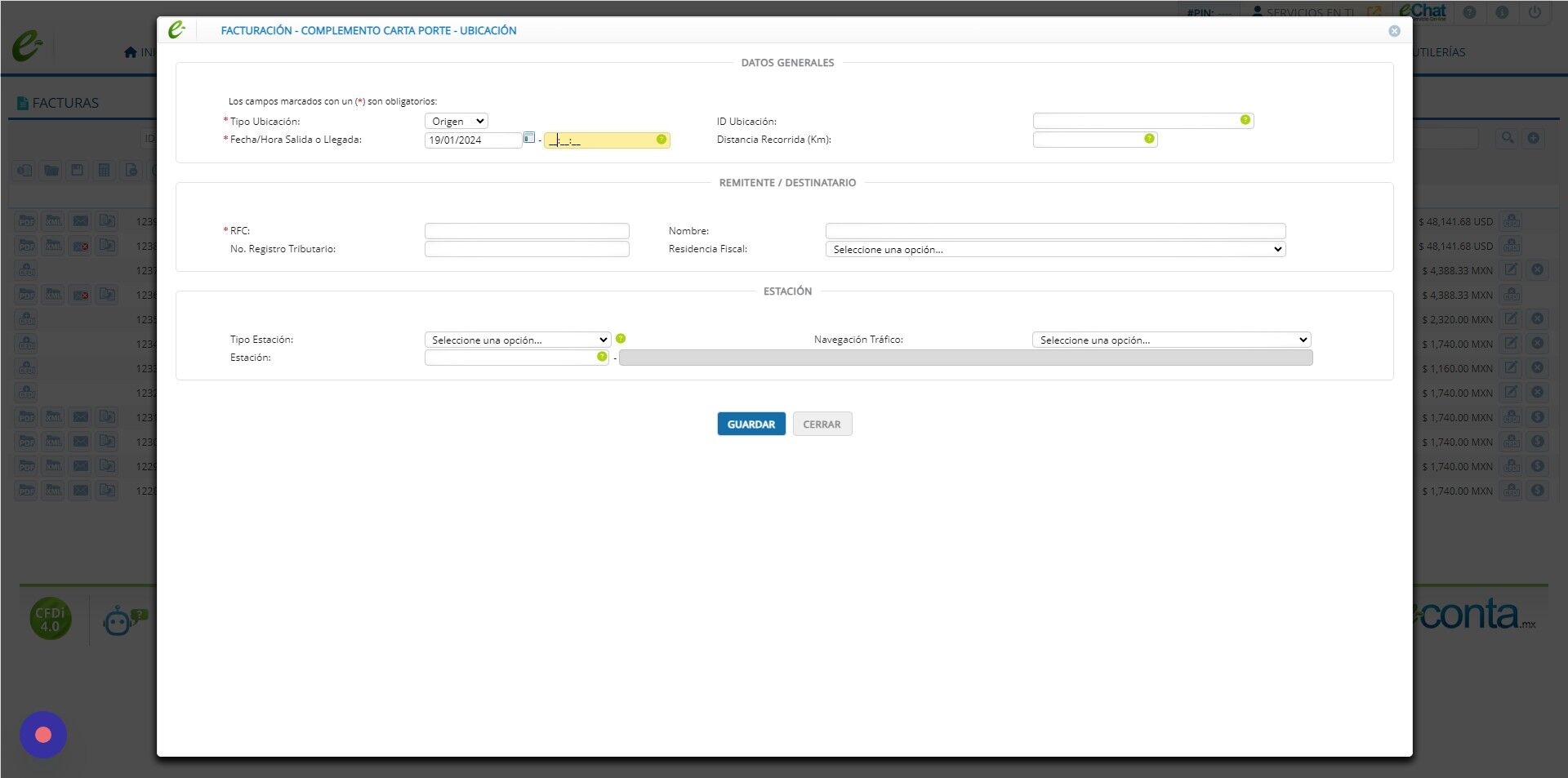This screenshot has height=778, width=1568.
Task: Click the help icon beside Tipo Estación
Action: tap(621, 339)
